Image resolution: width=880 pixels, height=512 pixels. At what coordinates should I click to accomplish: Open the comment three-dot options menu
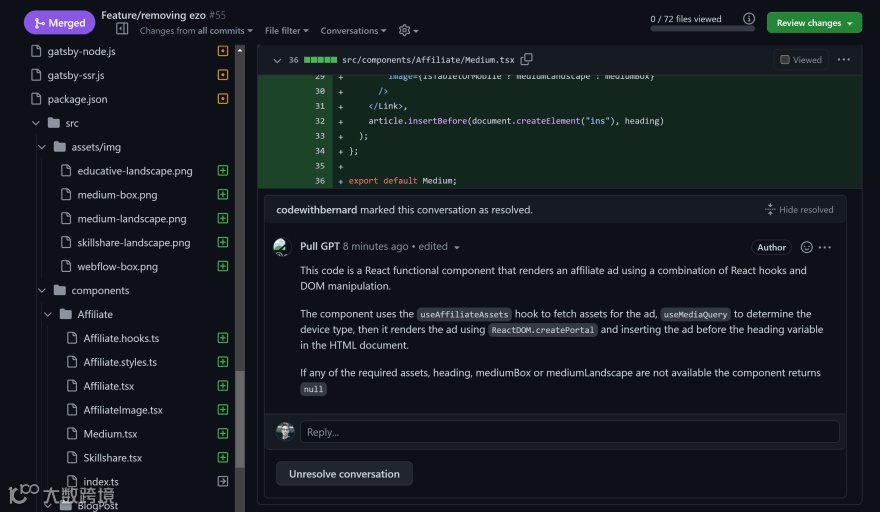[825, 247]
